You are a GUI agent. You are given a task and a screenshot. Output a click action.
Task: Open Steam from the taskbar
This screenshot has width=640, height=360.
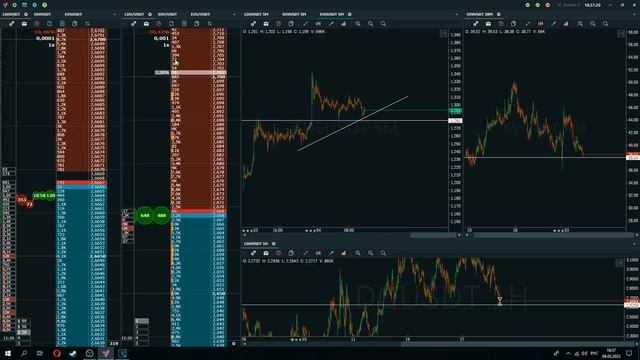73,353
